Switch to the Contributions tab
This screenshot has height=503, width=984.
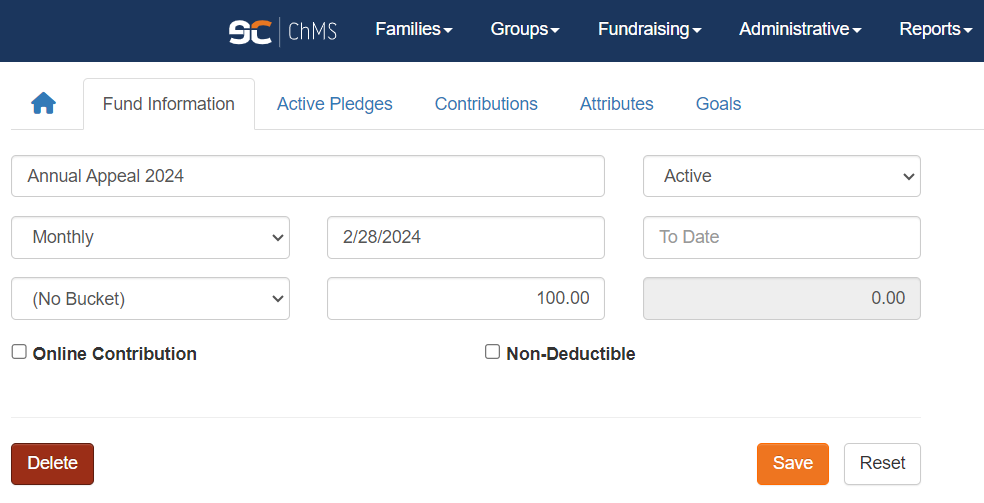tap(486, 104)
